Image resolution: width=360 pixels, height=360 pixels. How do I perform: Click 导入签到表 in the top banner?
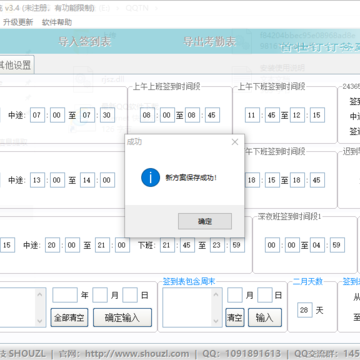point(85,42)
